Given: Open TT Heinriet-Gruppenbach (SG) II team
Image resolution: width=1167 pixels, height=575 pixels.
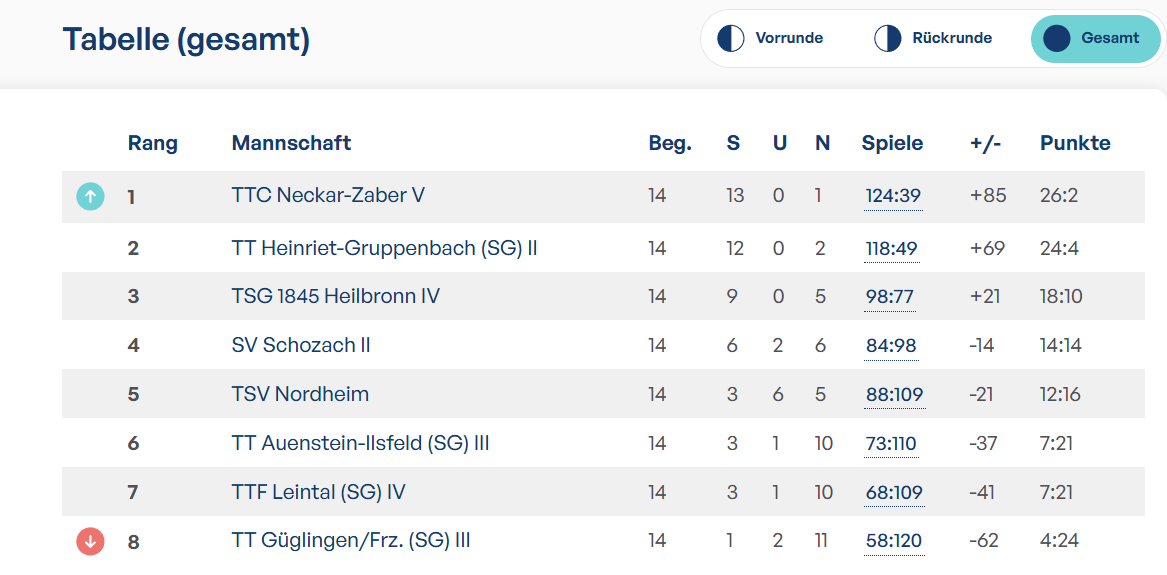Looking at the screenshot, I should point(385,247).
